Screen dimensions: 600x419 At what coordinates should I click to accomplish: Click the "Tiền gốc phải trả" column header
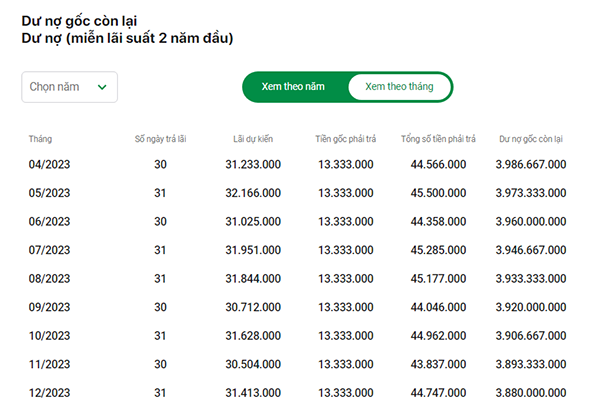(345, 139)
